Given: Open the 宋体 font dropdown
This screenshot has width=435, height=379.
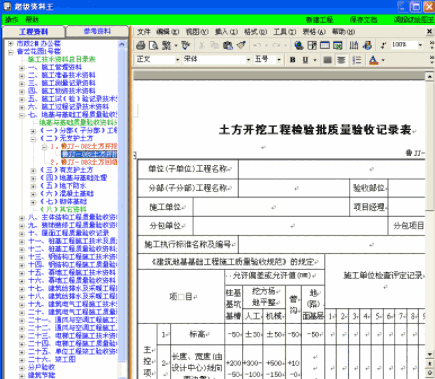Looking at the screenshot, I should (x=248, y=60).
